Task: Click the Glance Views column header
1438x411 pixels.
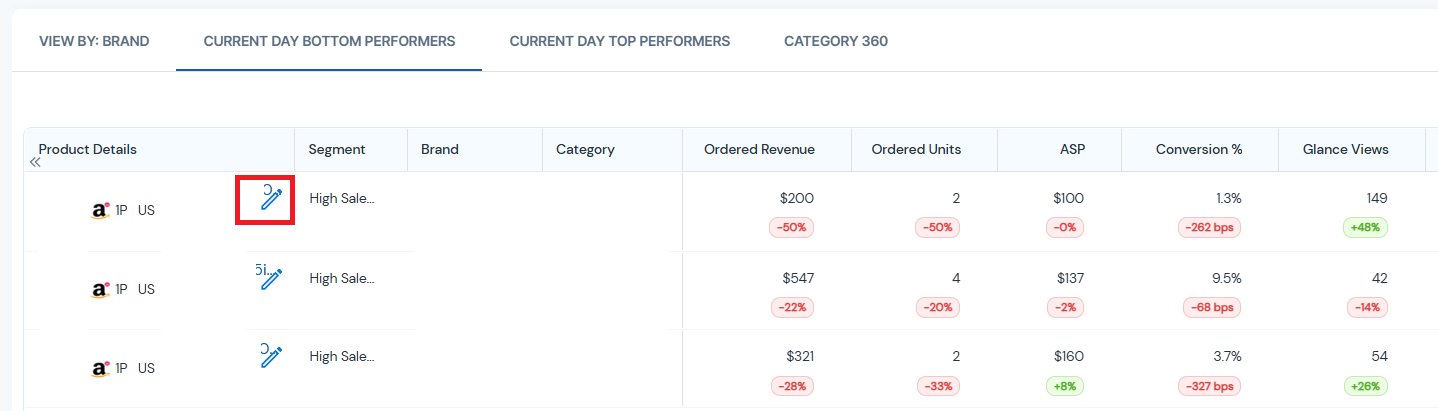Action: point(1345,149)
